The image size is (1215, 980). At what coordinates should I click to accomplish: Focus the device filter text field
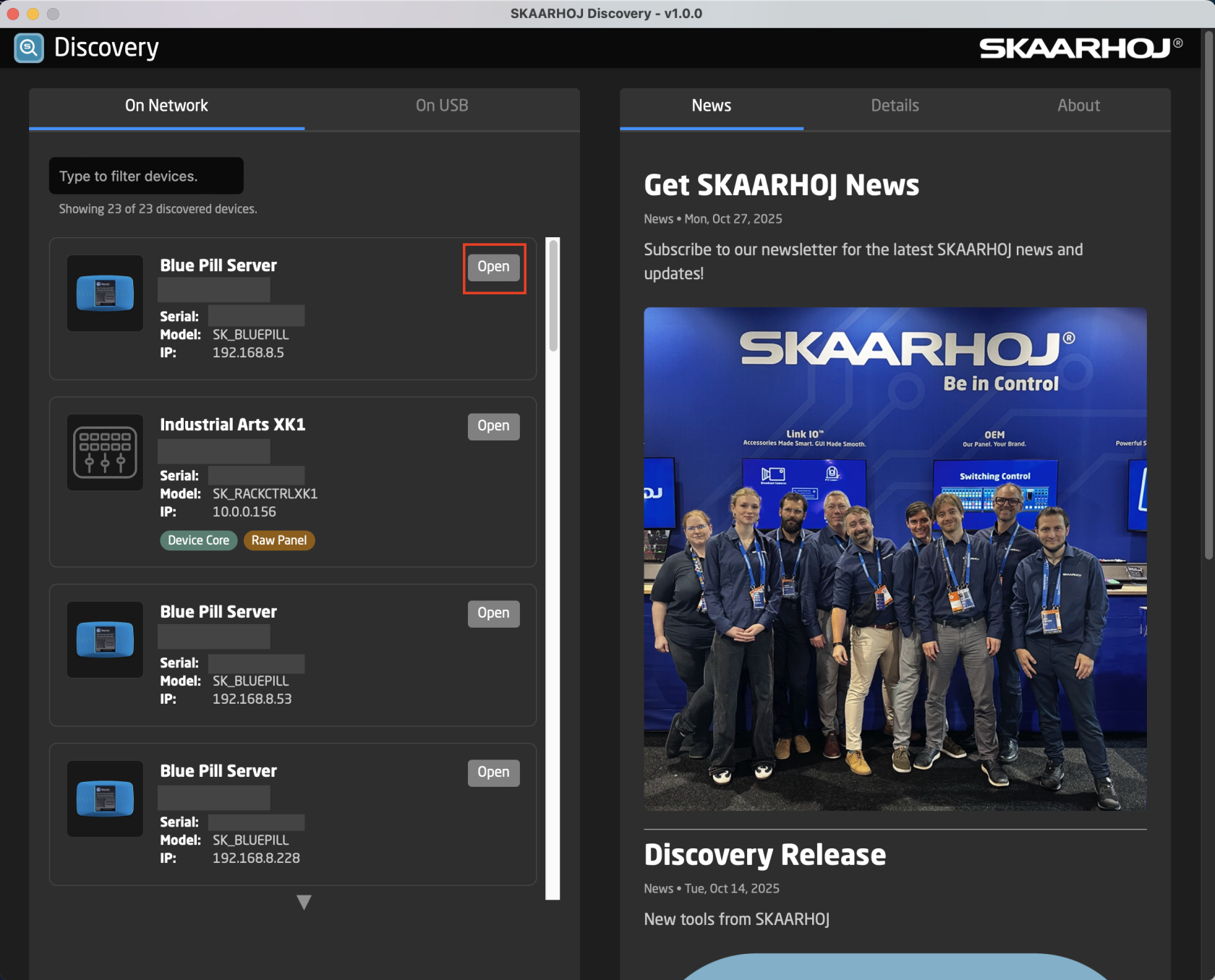(x=146, y=176)
